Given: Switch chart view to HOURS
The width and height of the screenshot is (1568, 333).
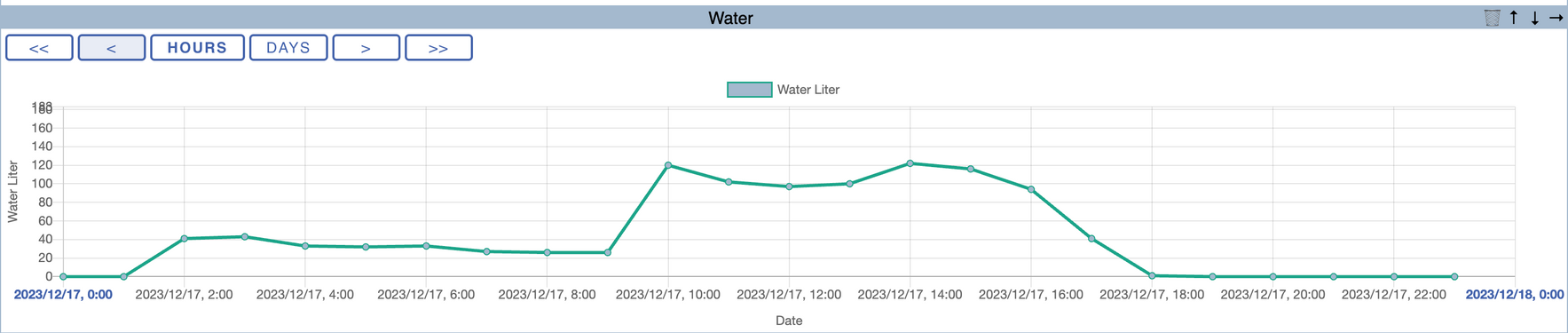Looking at the screenshot, I should tap(197, 48).
